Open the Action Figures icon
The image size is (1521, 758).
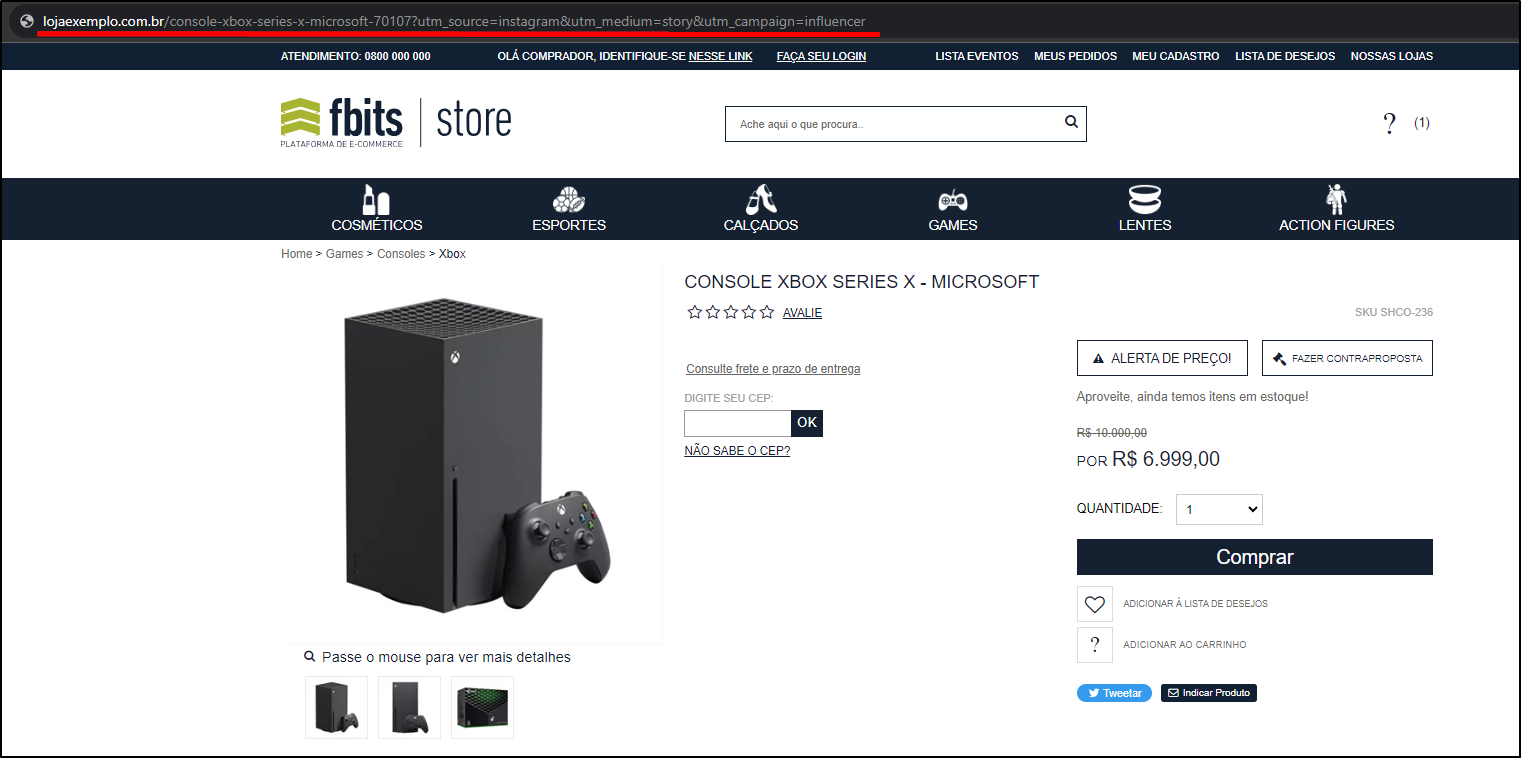[x=1337, y=200]
